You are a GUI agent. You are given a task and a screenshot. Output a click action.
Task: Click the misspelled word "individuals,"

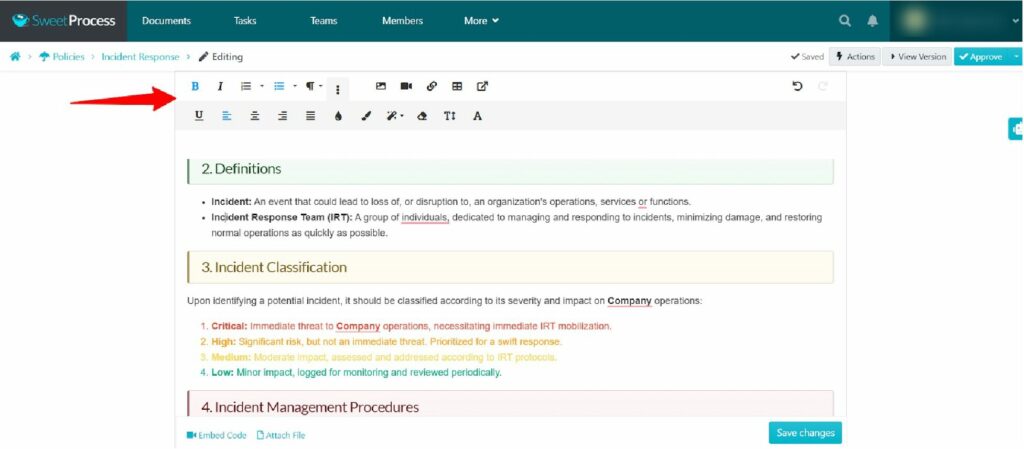tap(425, 217)
